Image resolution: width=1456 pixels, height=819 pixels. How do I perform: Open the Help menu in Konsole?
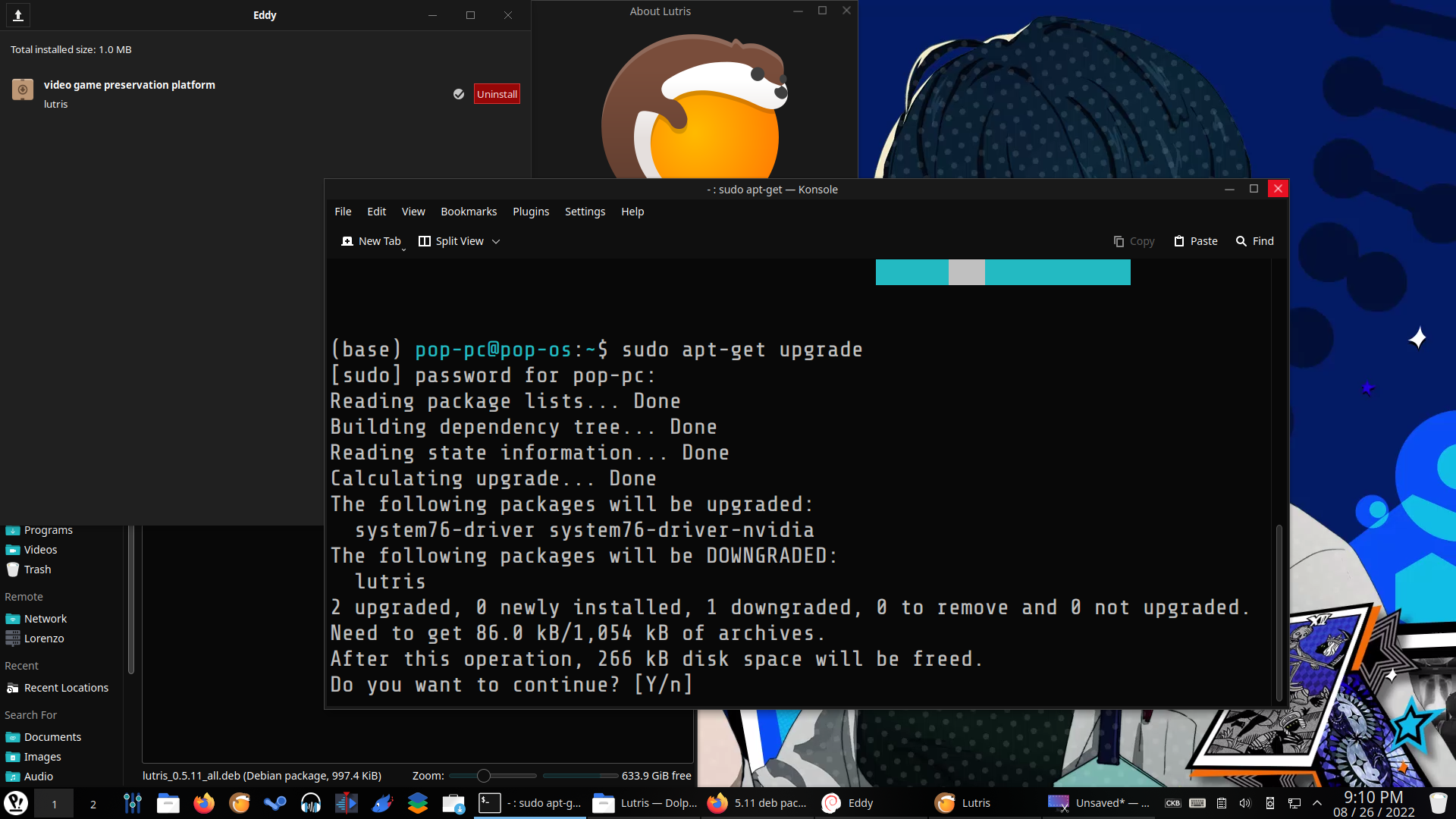click(632, 212)
